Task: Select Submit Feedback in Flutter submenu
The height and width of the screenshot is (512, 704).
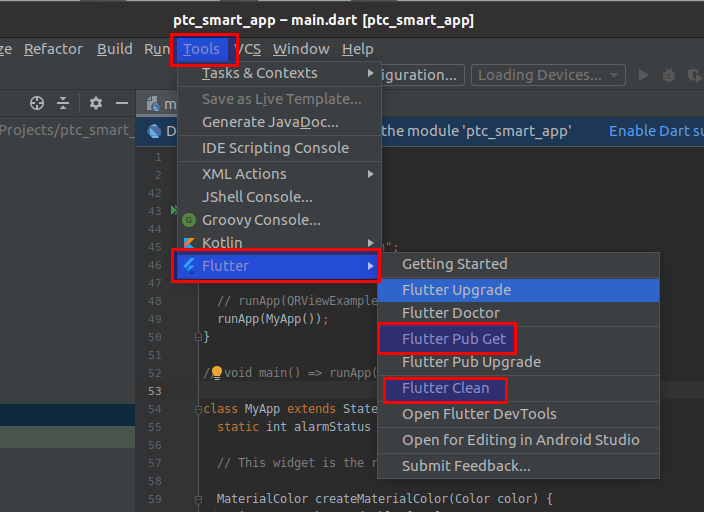Action: click(519, 466)
